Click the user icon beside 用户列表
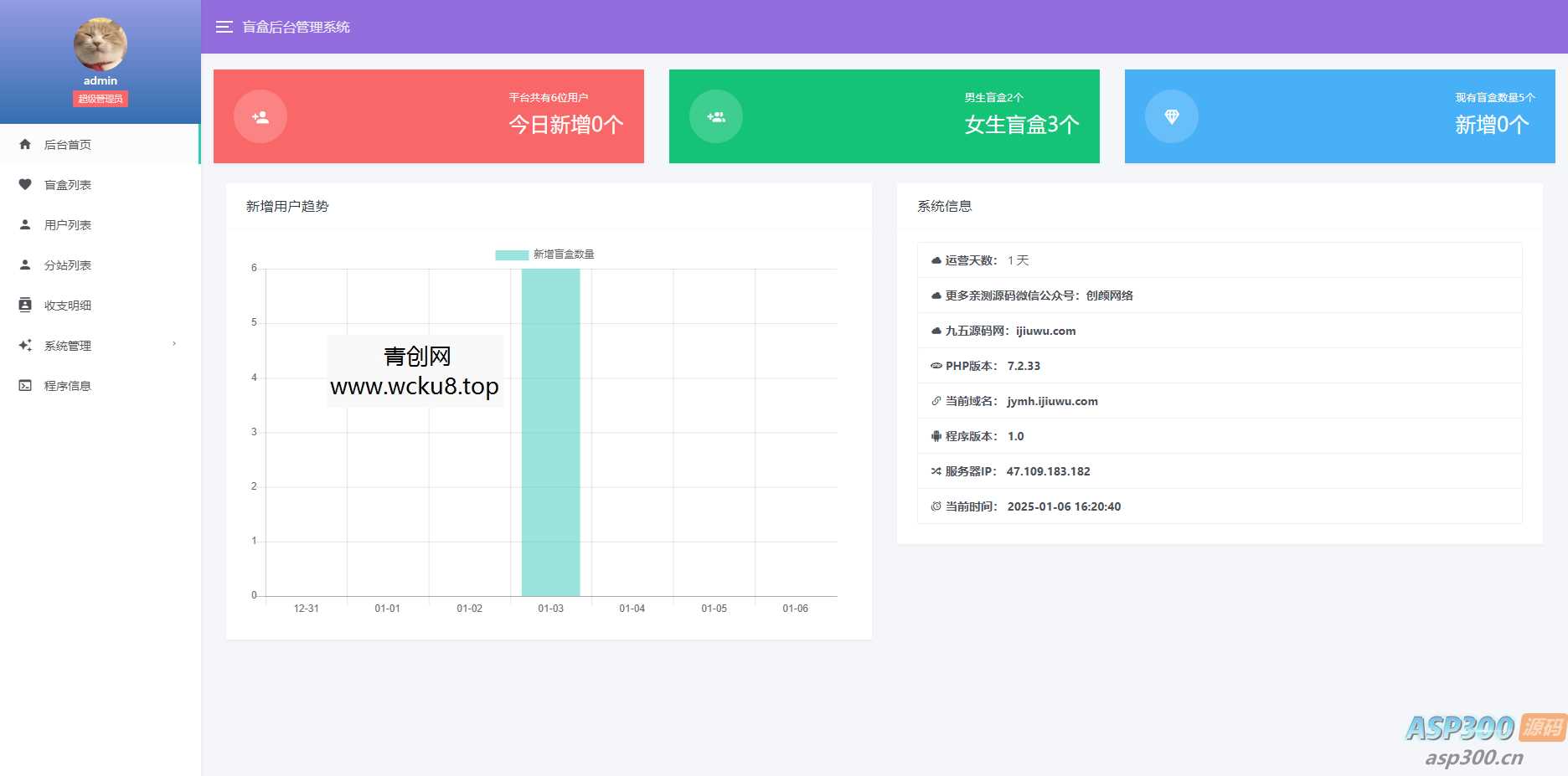 (25, 224)
